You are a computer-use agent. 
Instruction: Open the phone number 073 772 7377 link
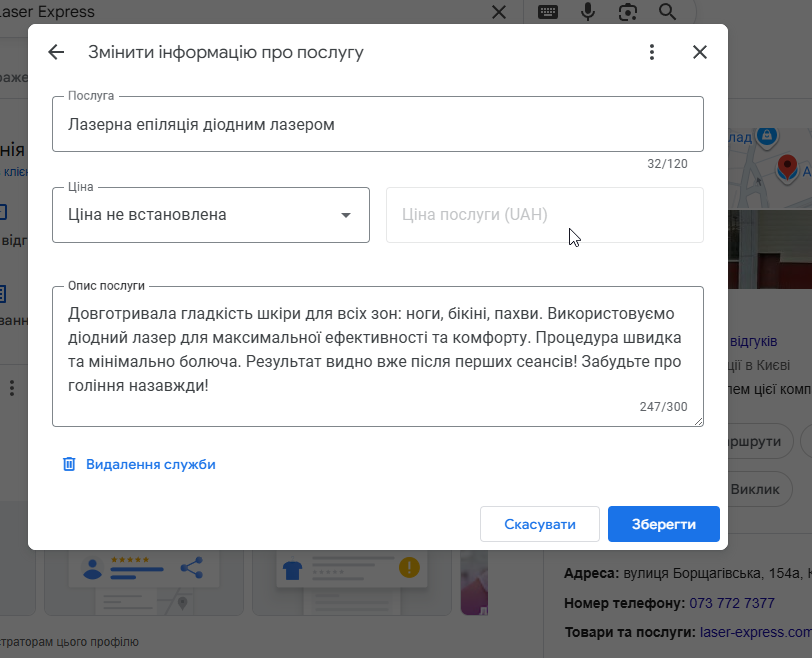click(732, 603)
